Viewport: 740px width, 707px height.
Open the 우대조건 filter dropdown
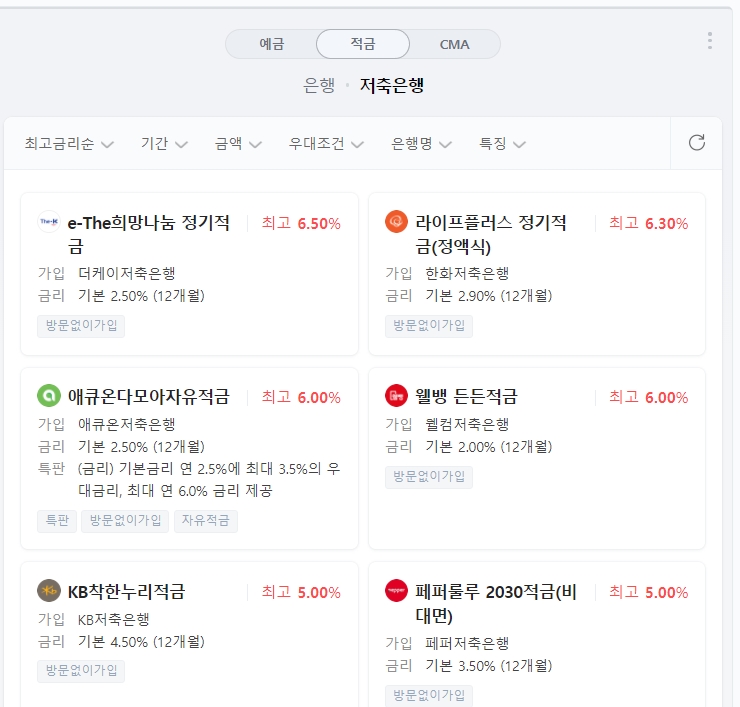pos(326,143)
